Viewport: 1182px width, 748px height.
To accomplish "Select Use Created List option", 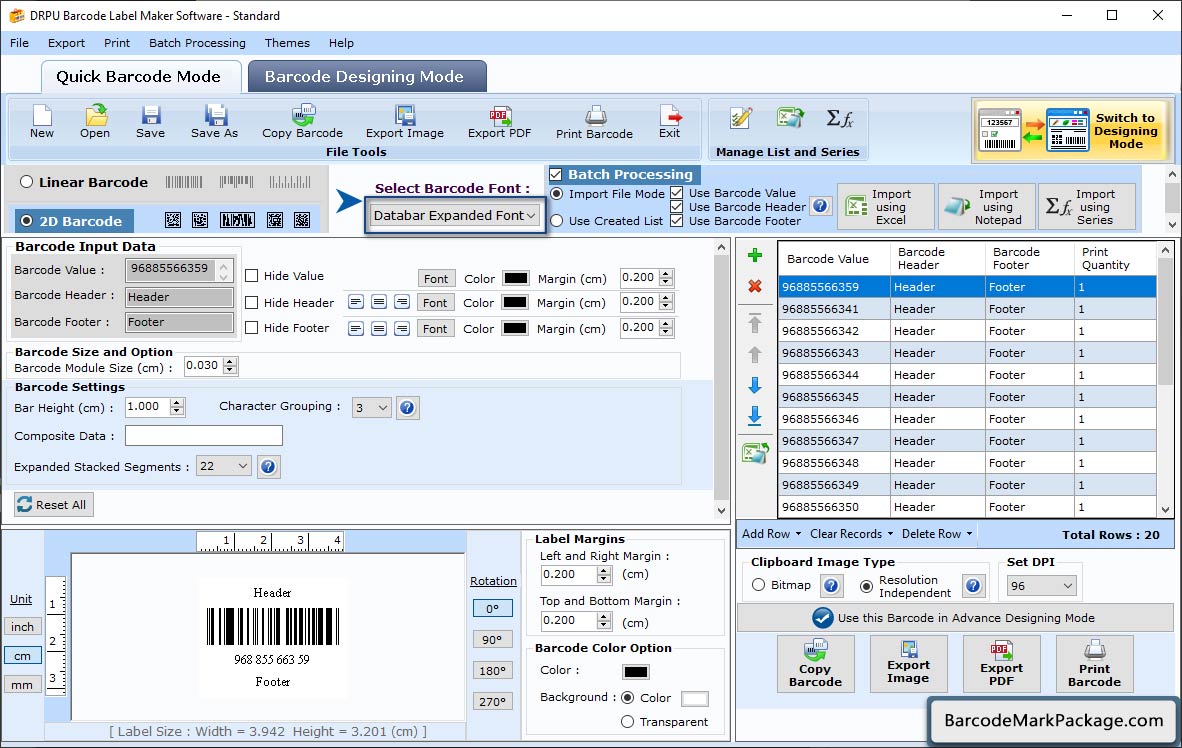I will coord(556,221).
